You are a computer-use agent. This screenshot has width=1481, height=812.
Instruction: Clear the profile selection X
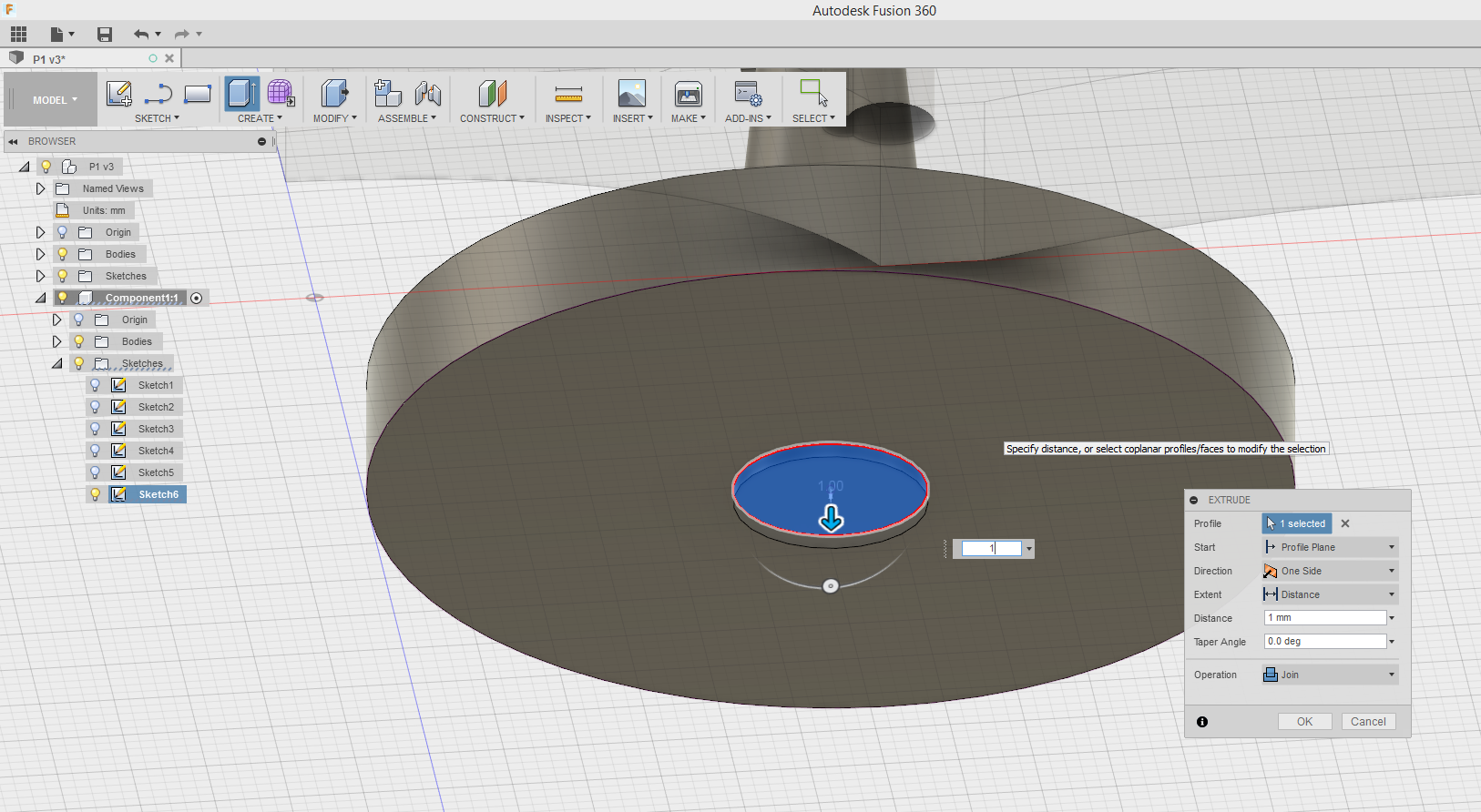(x=1345, y=523)
